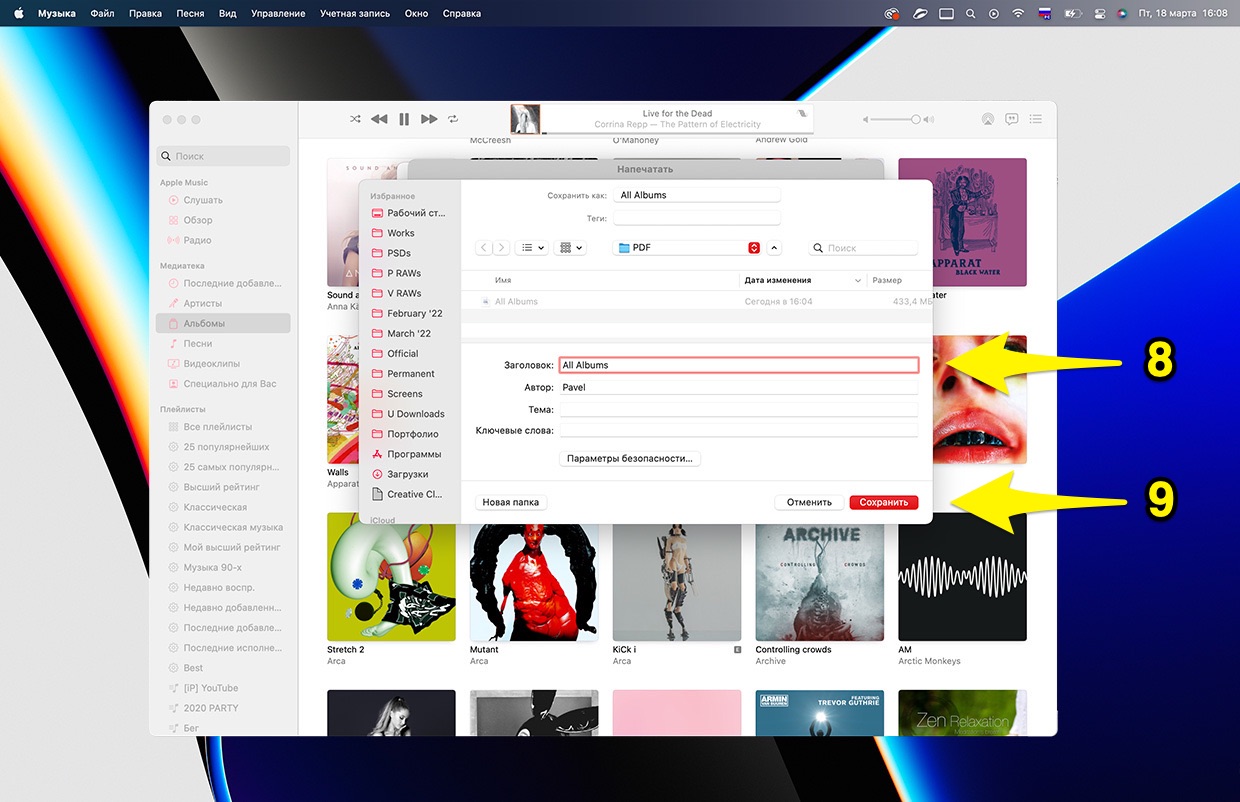Open list view options dropdown
Viewport: 1240px width, 802px height.
click(x=533, y=247)
